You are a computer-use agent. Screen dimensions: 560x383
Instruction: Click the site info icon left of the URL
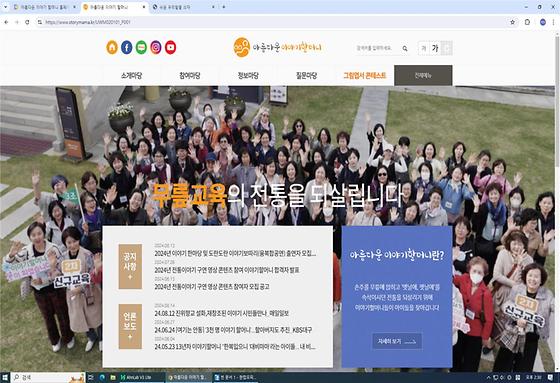40,22
